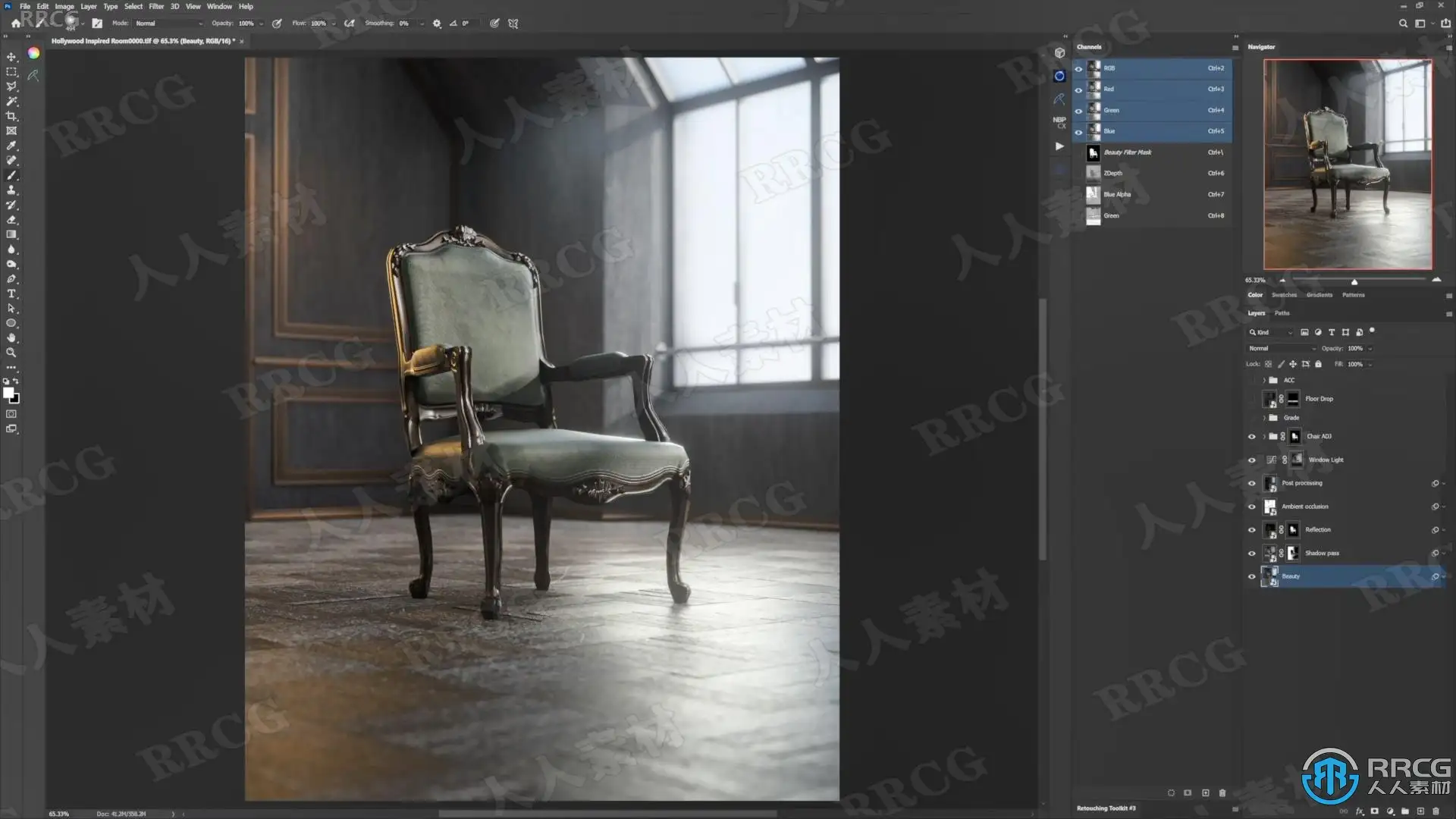Select the Crop tool
Image resolution: width=1456 pixels, height=819 pixels.
[x=11, y=116]
